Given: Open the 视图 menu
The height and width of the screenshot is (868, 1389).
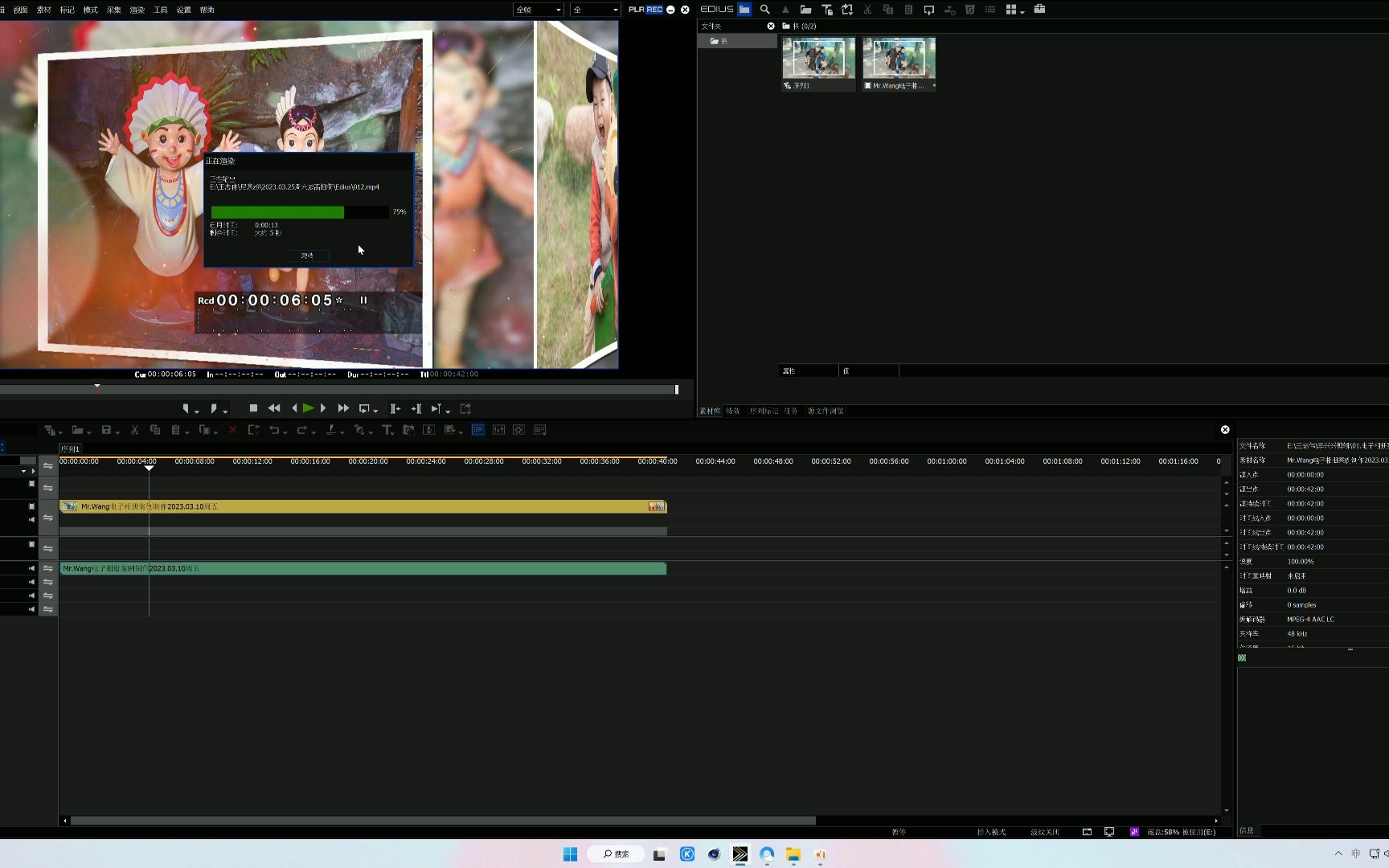Looking at the screenshot, I should (21, 10).
